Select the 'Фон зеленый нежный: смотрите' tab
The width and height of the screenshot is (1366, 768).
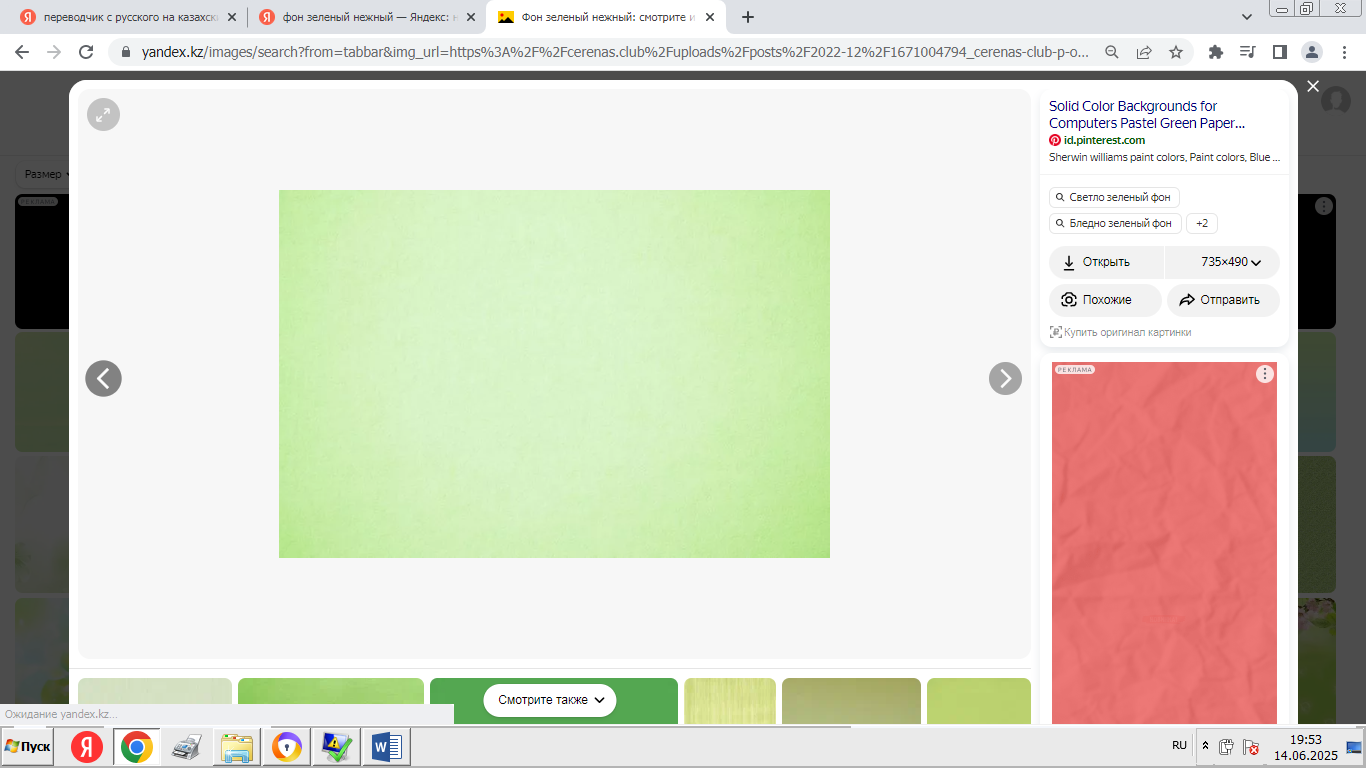606,17
